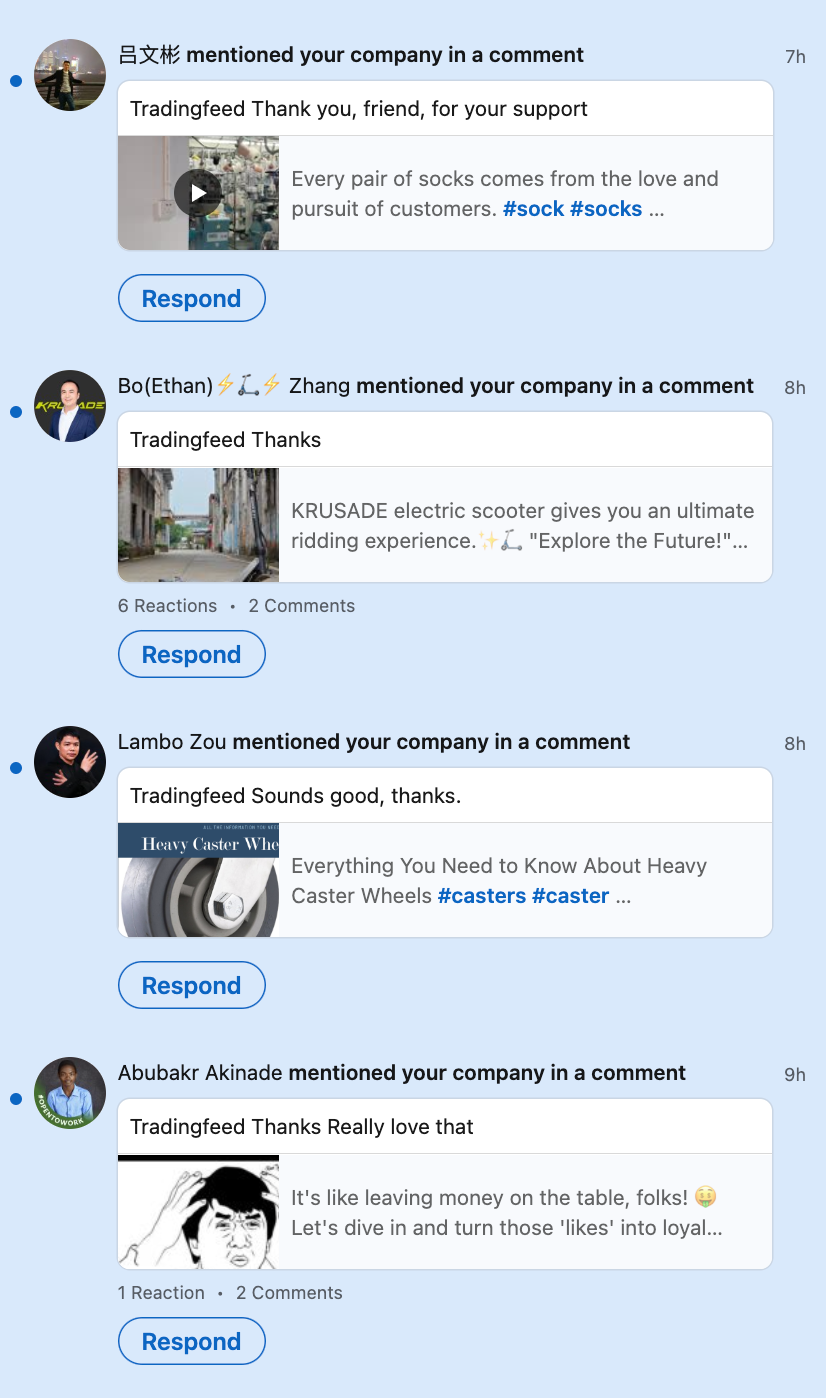Play the socks factory video

tap(198, 193)
